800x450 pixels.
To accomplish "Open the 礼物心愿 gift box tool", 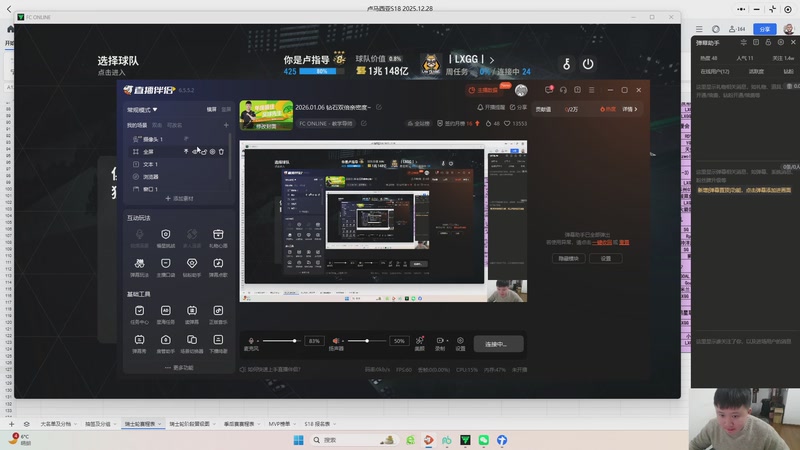I will pyautogui.click(x=218, y=238).
